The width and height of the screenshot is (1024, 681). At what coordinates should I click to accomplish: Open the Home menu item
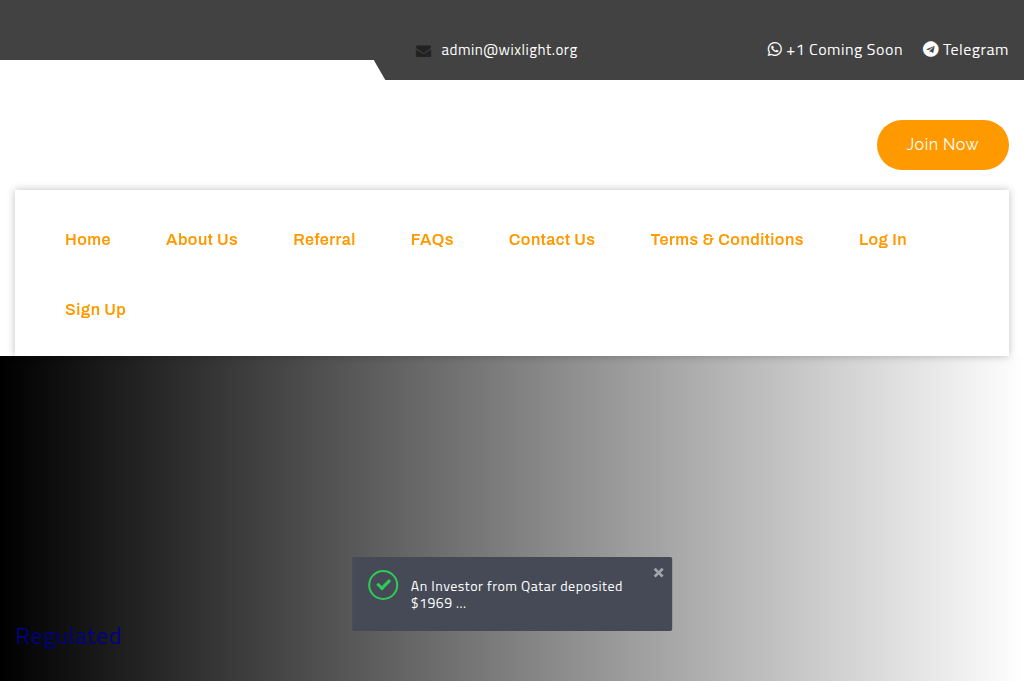click(x=87, y=239)
